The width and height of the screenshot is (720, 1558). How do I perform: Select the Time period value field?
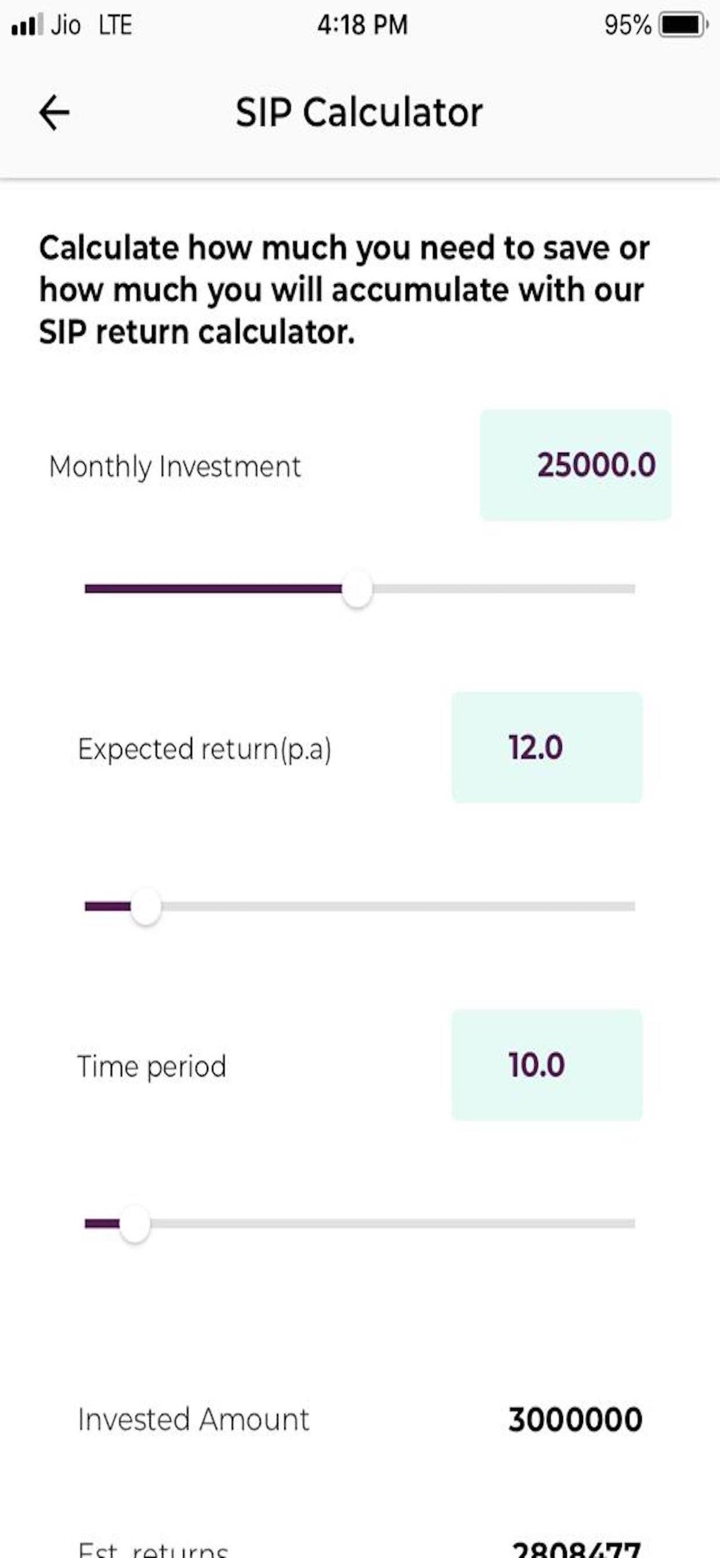(546, 1065)
